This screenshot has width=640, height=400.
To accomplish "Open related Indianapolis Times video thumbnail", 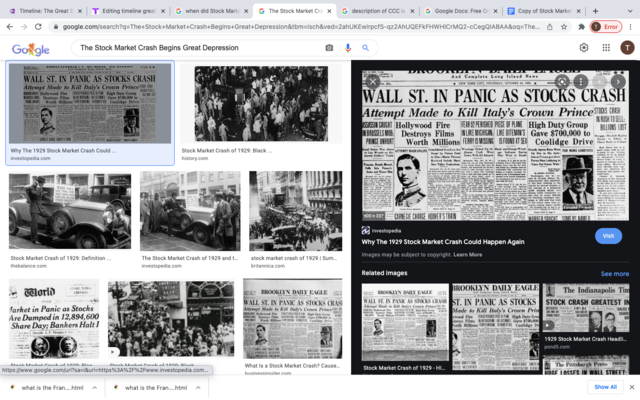I will click(x=586, y=308).
